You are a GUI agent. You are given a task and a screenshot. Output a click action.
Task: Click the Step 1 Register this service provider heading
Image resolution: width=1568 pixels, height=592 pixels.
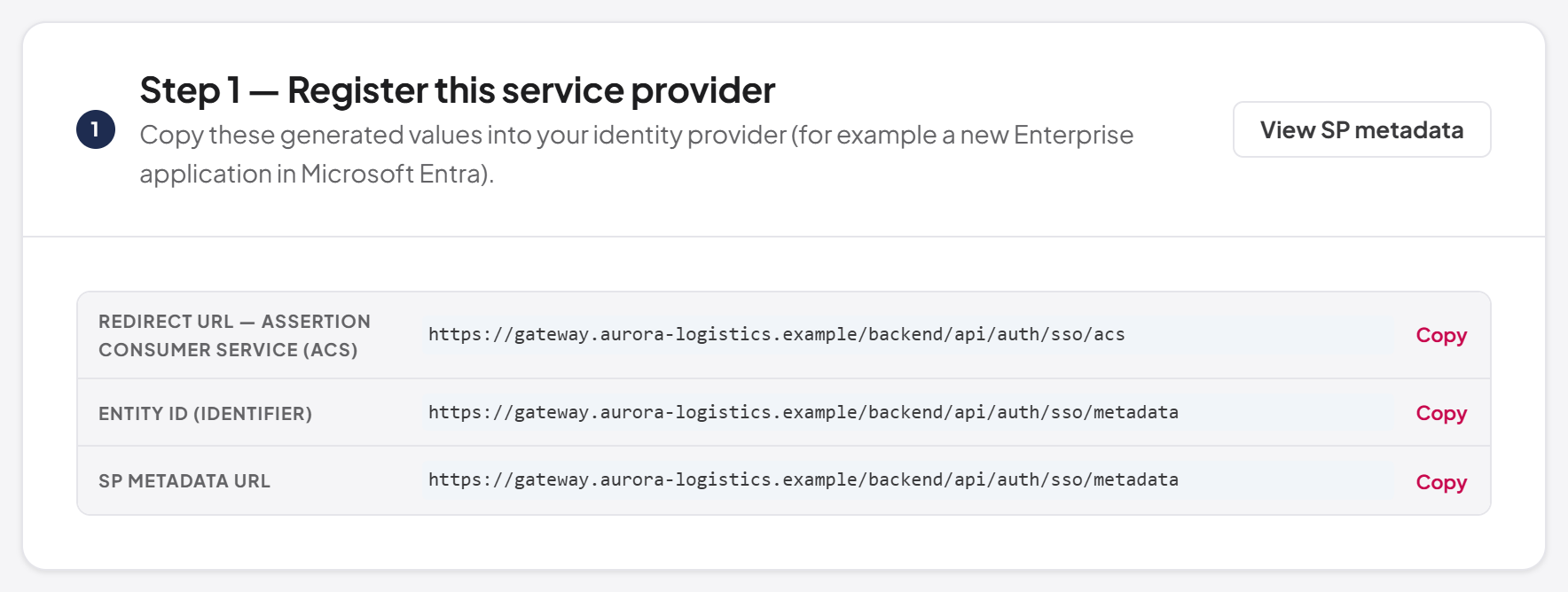tap(458, 90)
